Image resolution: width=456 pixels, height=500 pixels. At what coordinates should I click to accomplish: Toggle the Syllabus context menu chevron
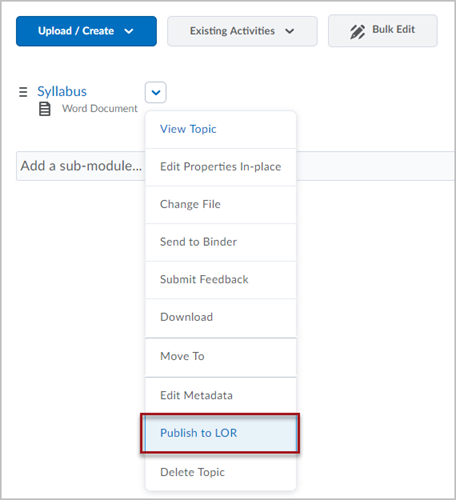156,92
